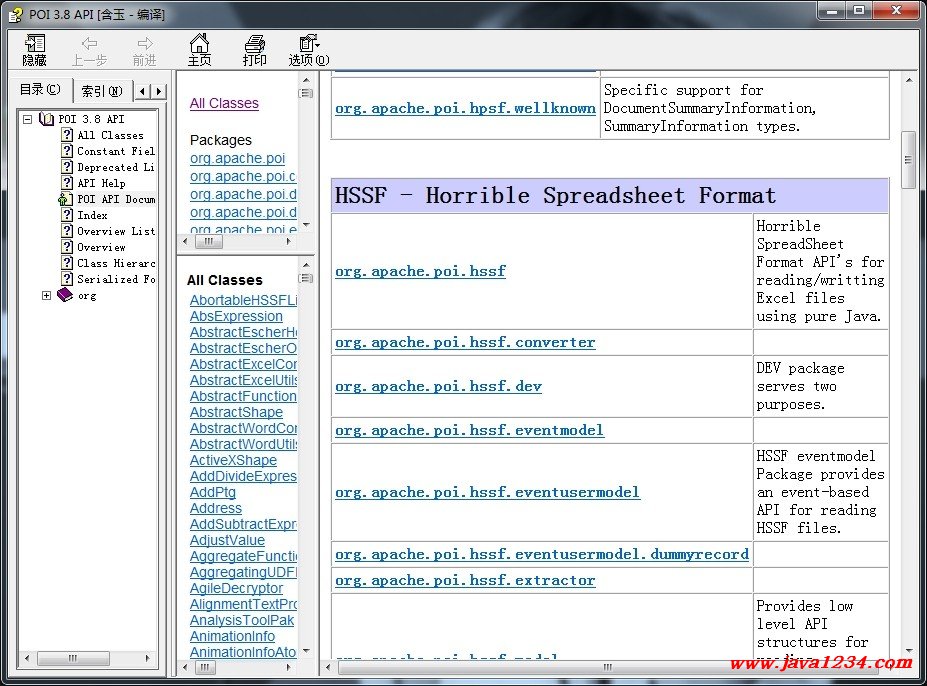The height and width of the screenshot is (686, 927).
Task: Open the org.apache.poi package link
Action: point(237,158)
